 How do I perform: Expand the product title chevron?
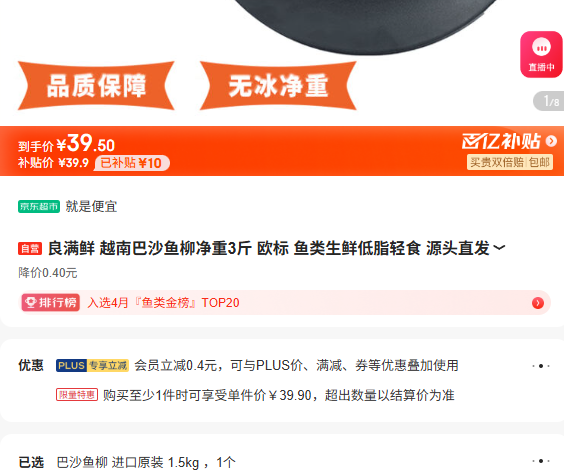(499, 248)
